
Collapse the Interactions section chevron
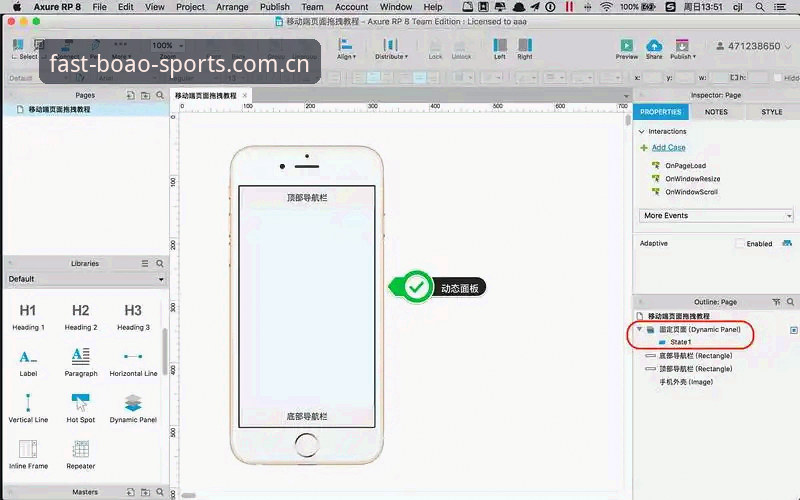pyautogui.click(x=641, y=131)
